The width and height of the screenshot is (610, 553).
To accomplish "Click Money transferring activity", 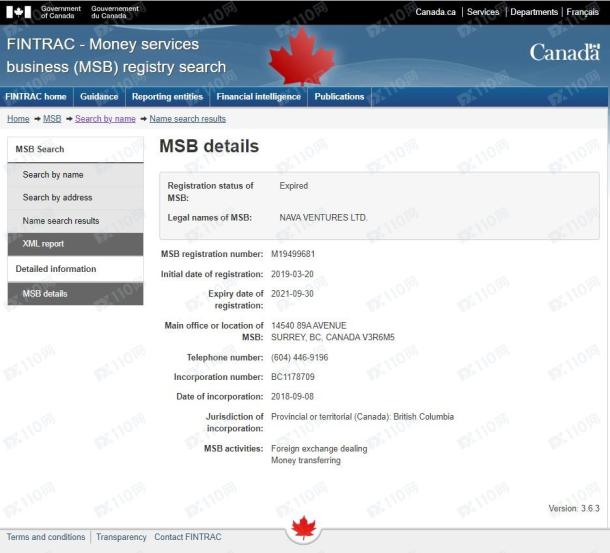I will tap(306, 460).
